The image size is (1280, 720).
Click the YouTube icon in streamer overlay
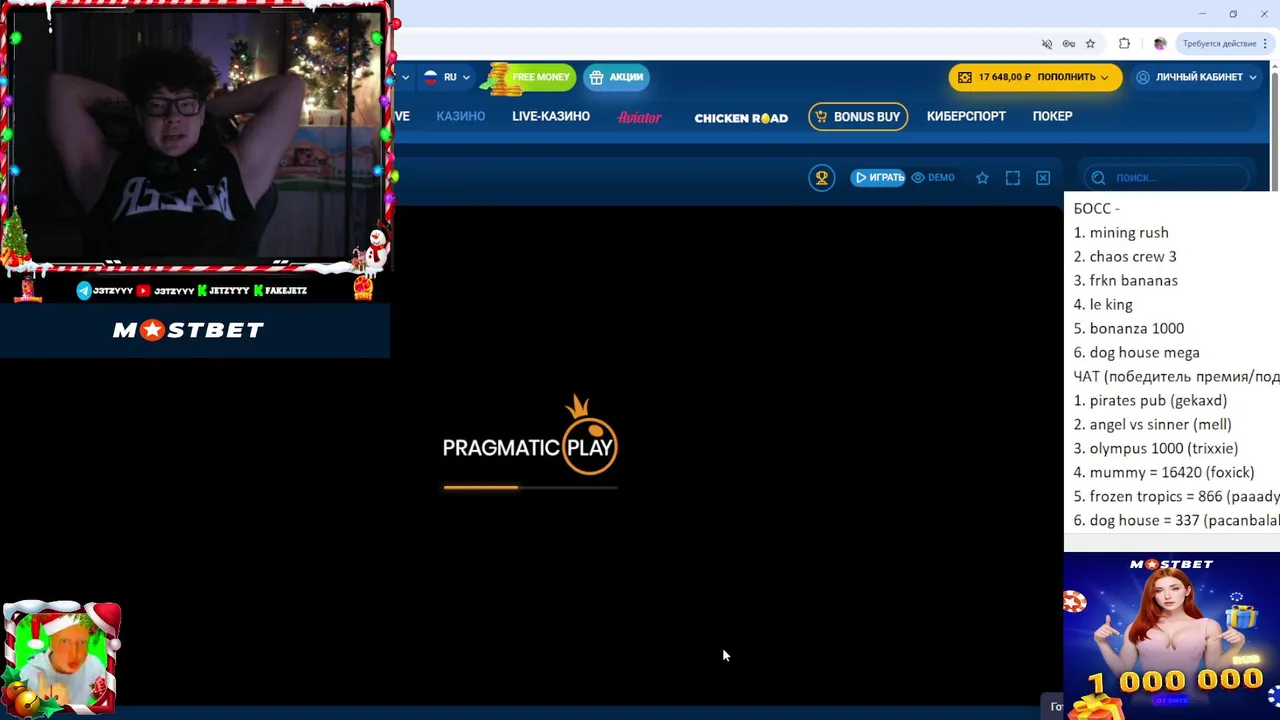click(x=143, y=291)
